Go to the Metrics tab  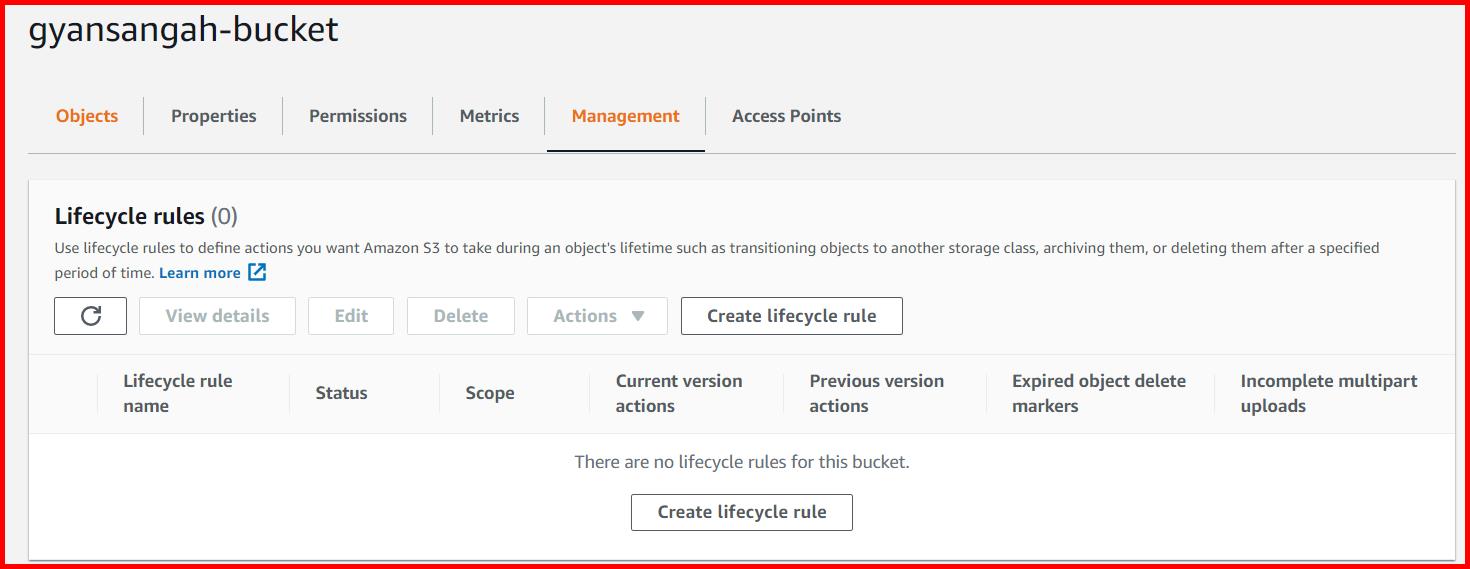pos(489,116)
